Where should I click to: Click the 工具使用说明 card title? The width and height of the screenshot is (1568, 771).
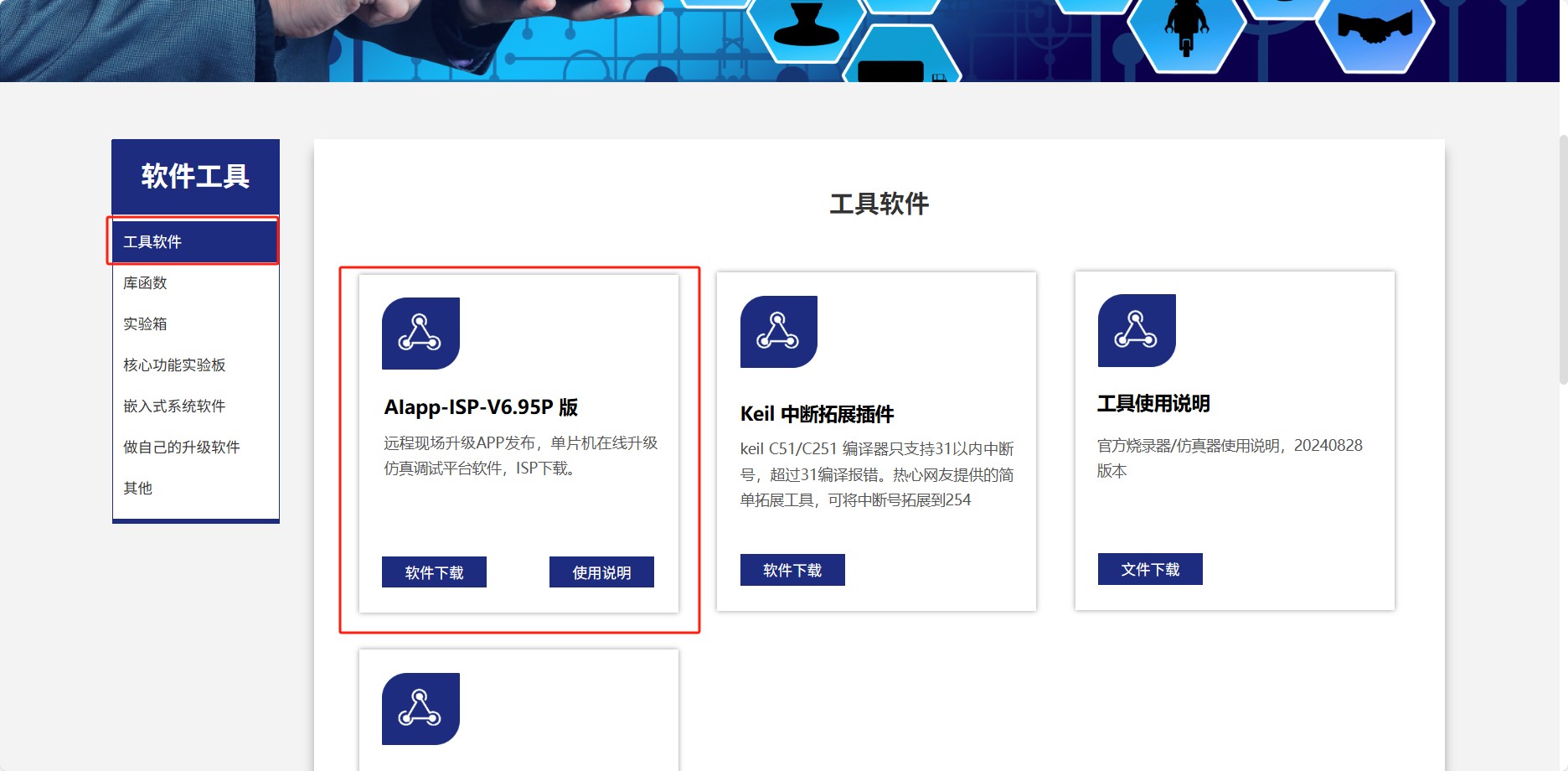click(x=1153, y=404)
